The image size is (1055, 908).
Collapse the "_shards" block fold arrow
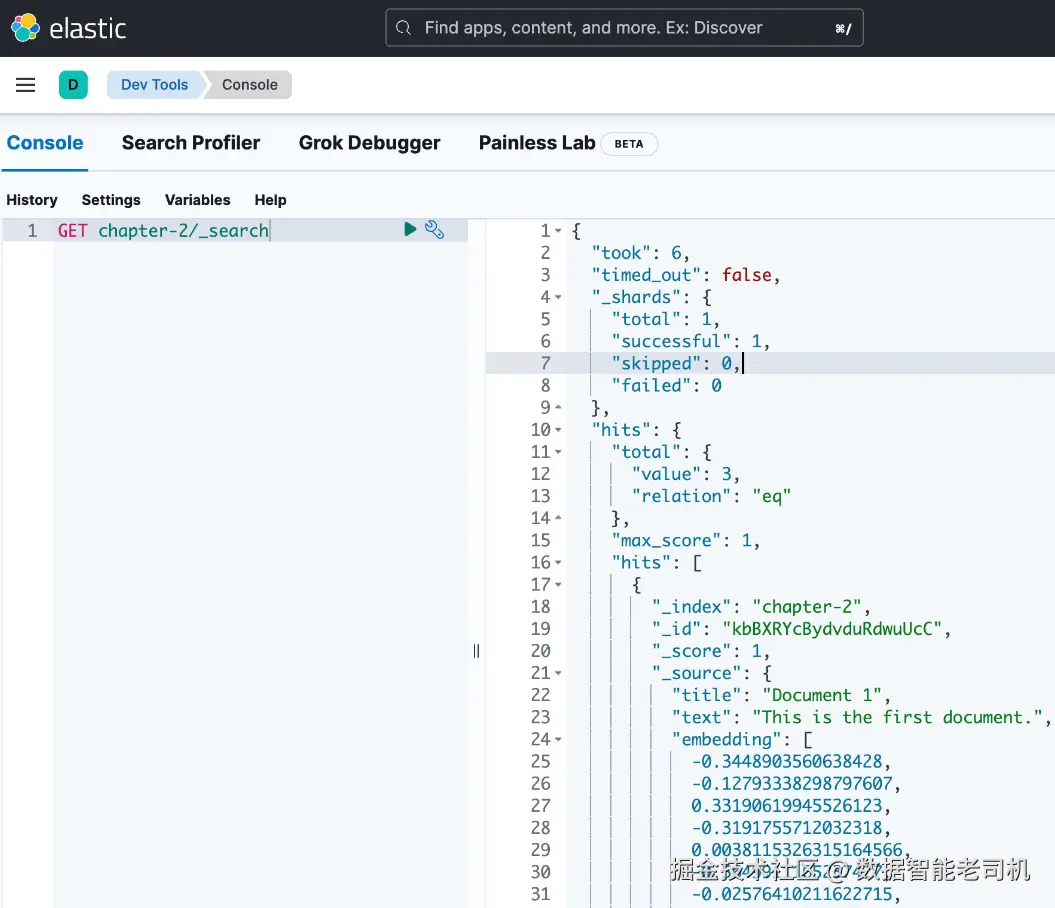click(x=558, y=297)
